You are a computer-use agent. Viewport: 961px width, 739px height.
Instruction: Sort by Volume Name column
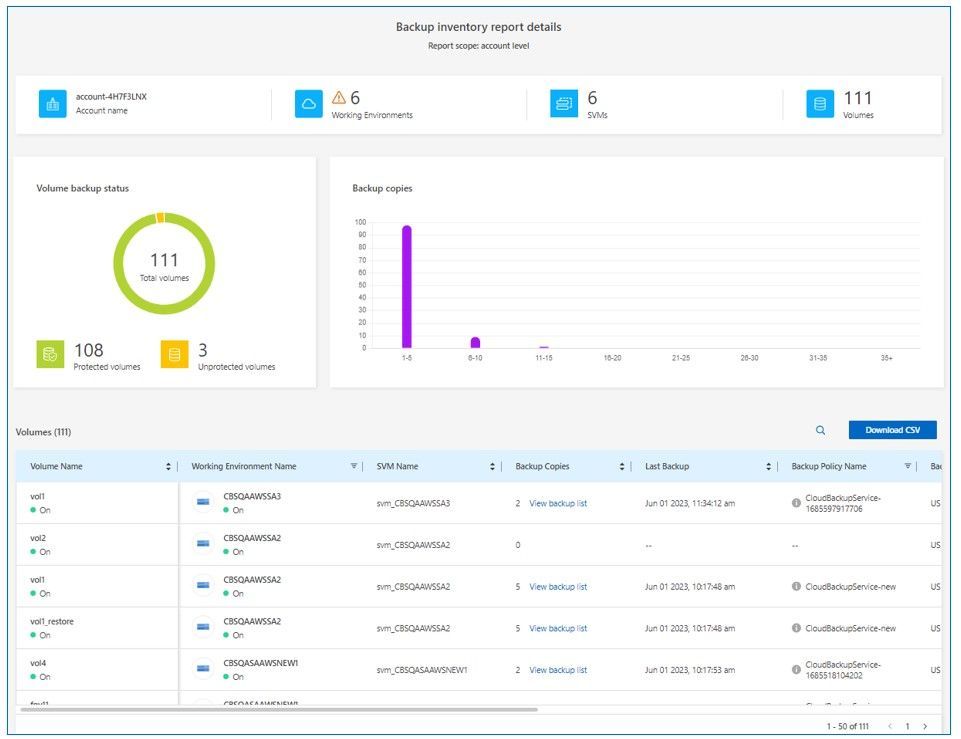pyautogui.click(x=168, y=467)
